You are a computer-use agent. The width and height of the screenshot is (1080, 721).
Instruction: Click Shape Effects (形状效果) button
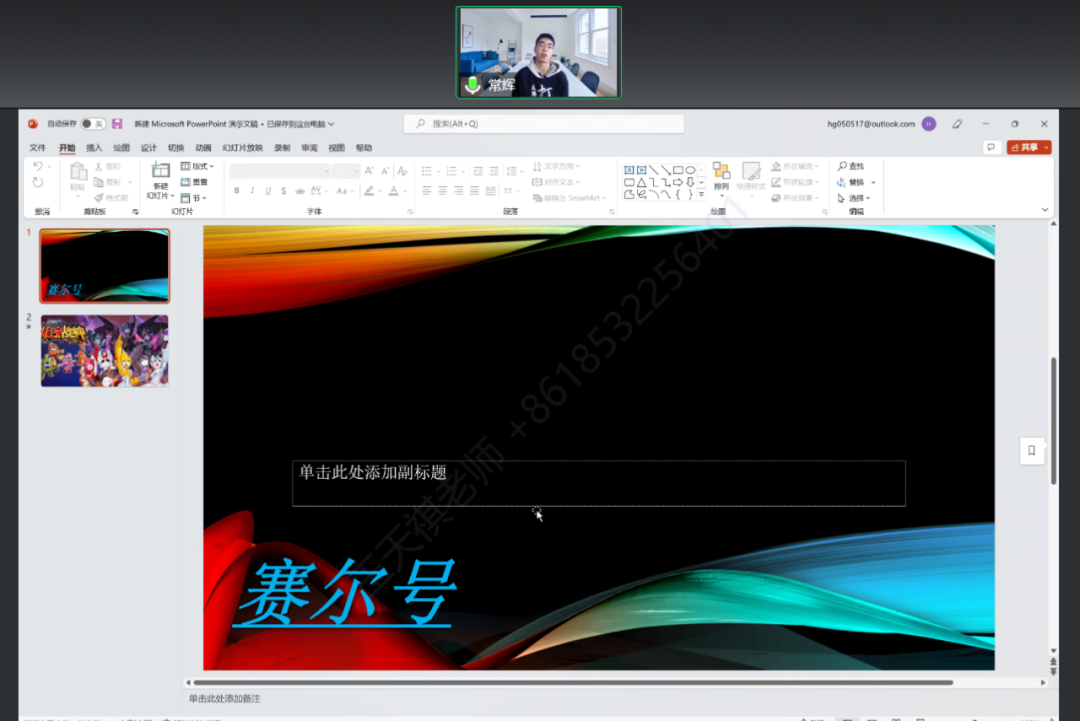click(796, 198)
